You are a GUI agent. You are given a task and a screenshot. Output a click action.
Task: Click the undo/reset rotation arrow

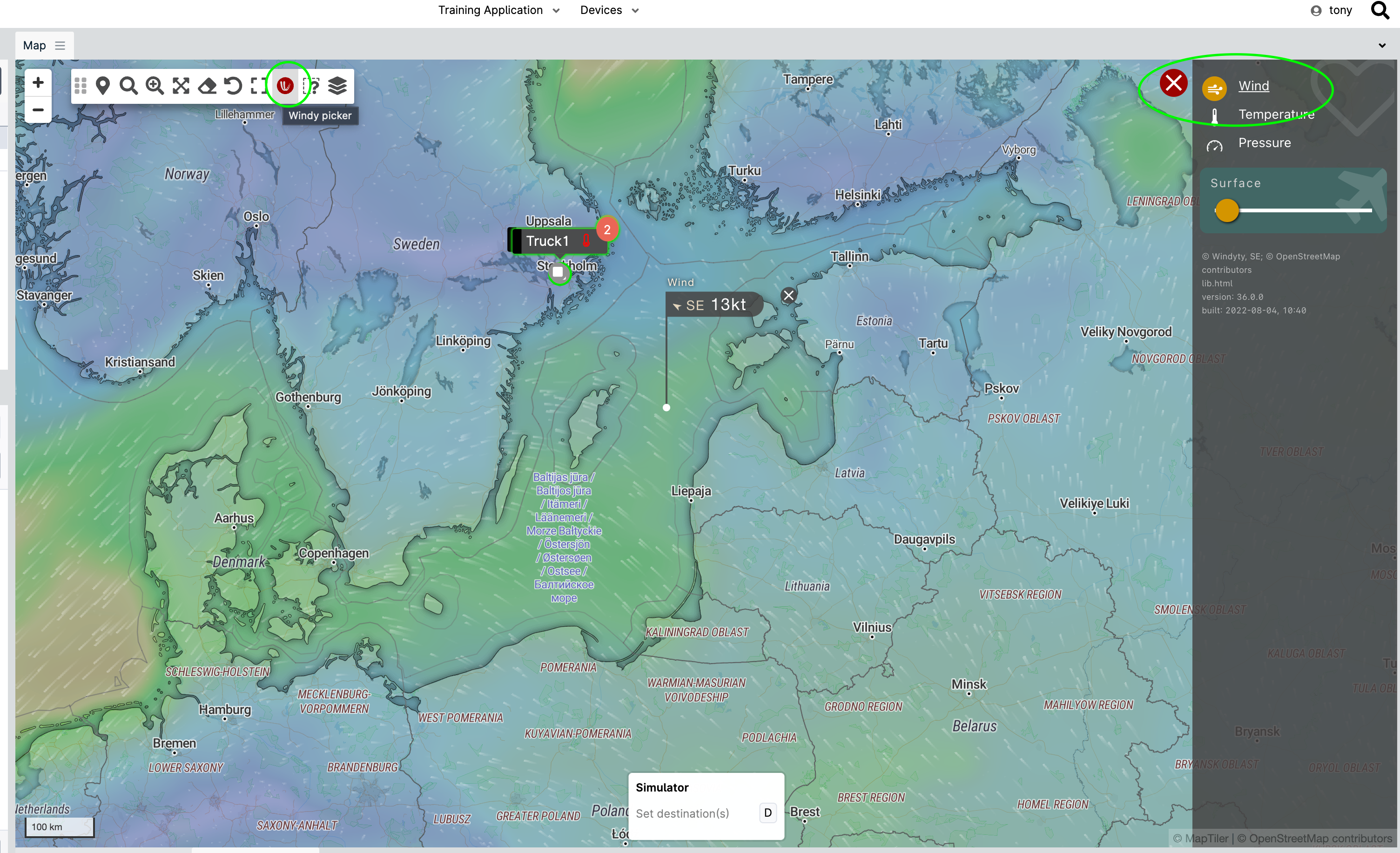(233, 86)
